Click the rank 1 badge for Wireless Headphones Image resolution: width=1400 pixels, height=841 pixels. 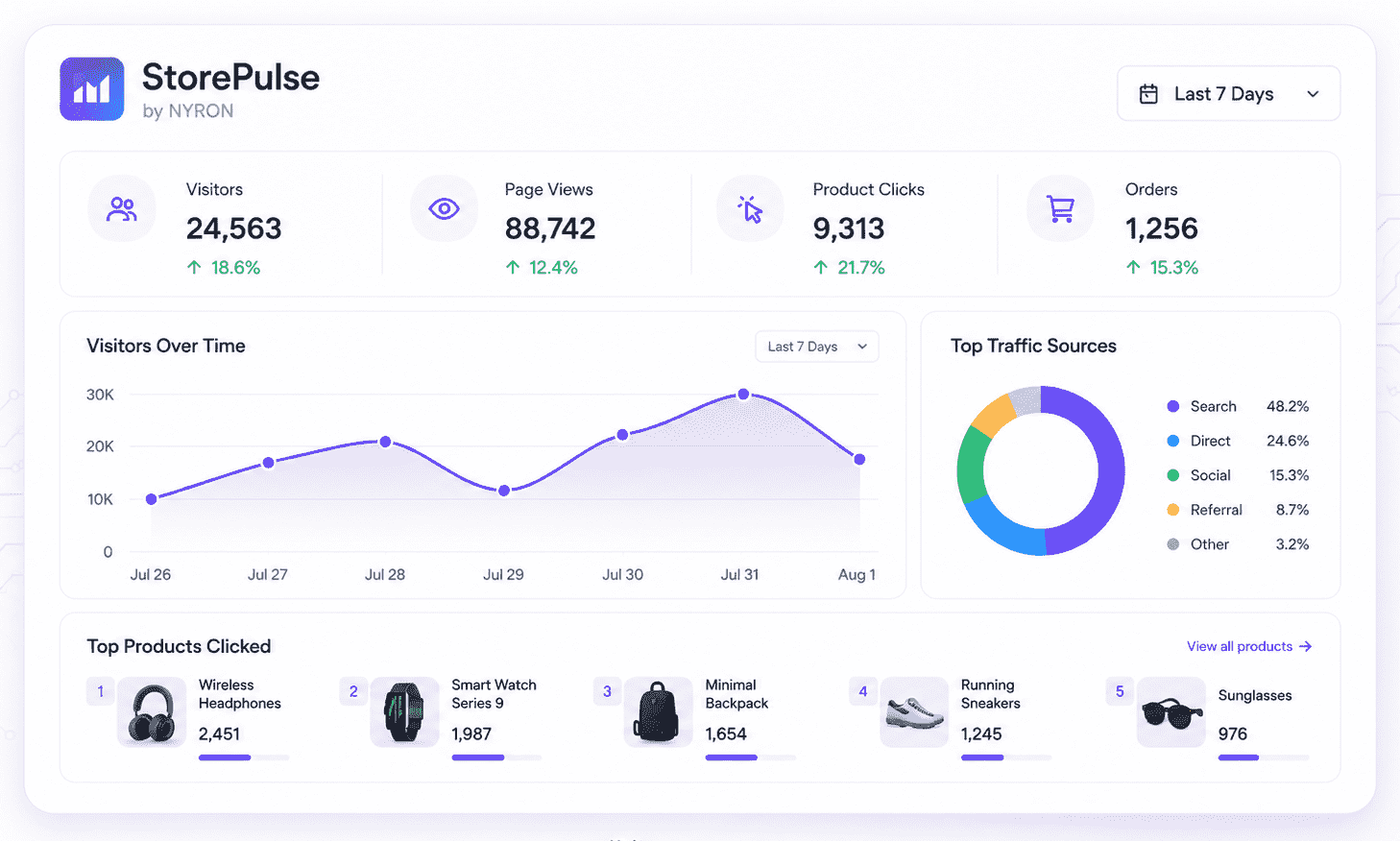coord(101,691)
